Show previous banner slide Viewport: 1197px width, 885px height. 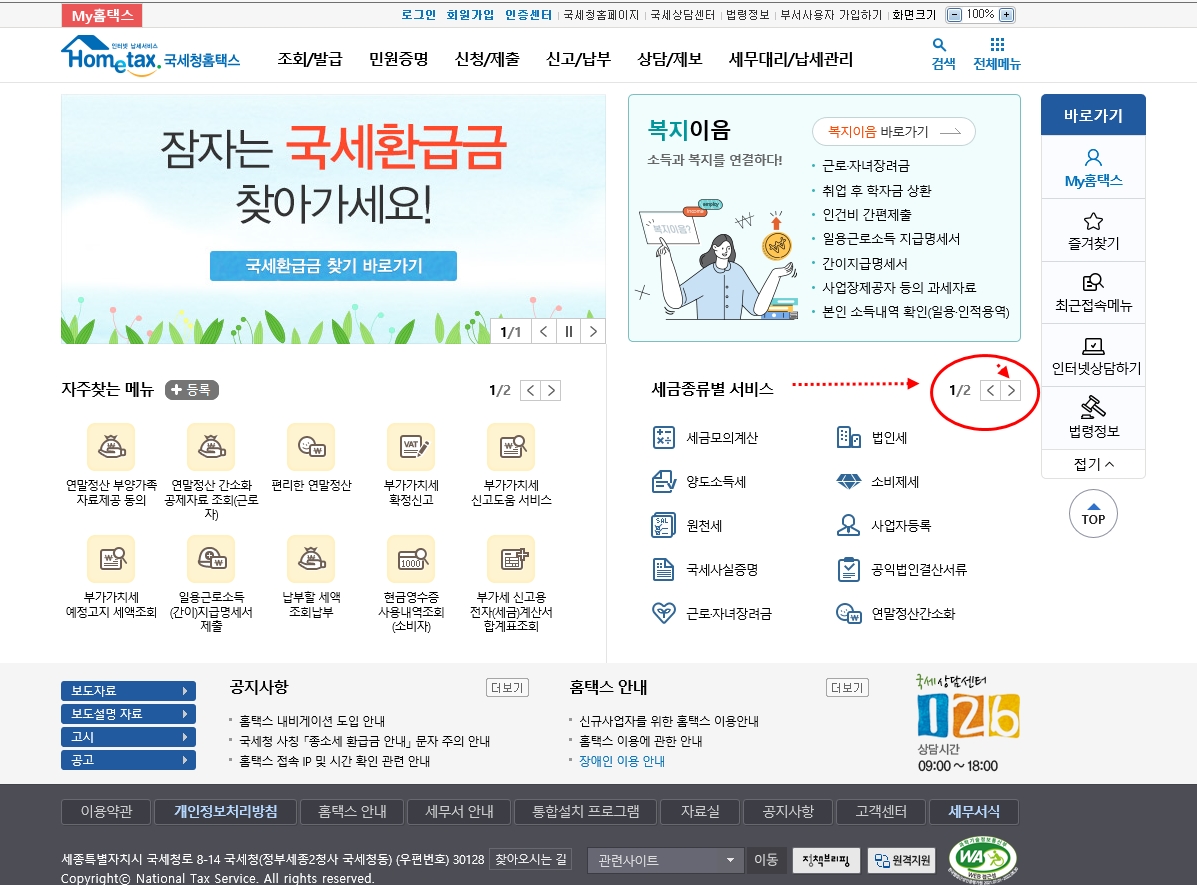(544, 331)
